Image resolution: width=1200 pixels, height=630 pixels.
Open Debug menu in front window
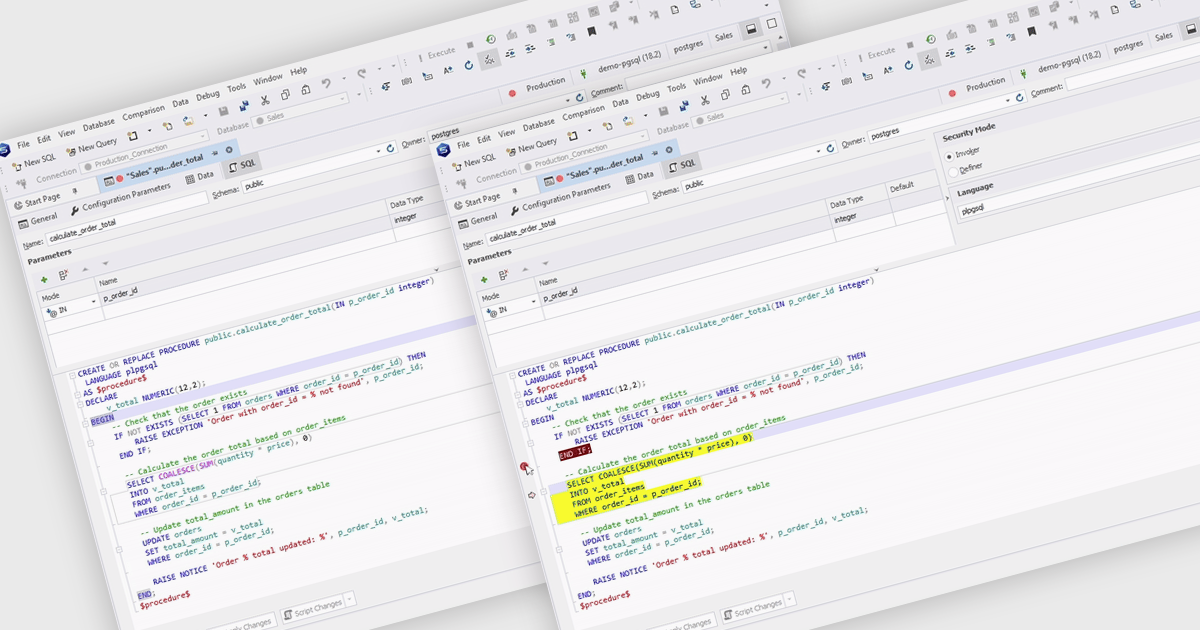click(x=648, y=95)
